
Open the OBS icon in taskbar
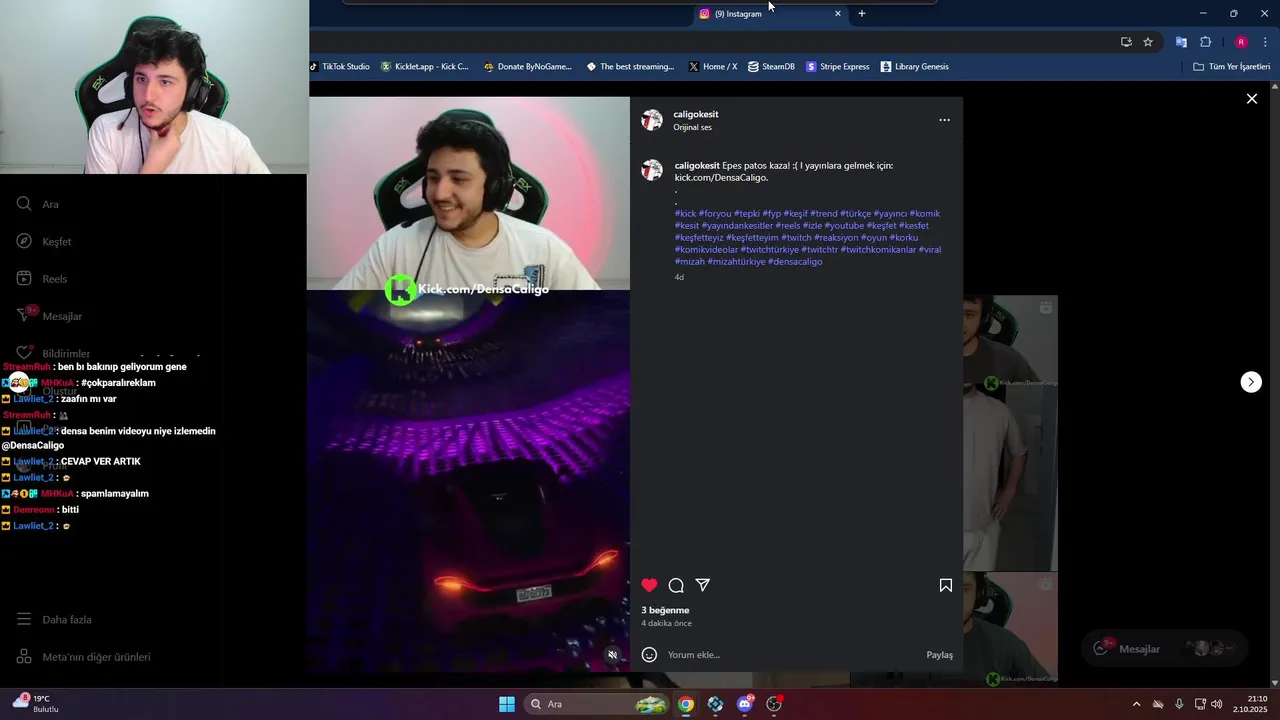[774, 704]
